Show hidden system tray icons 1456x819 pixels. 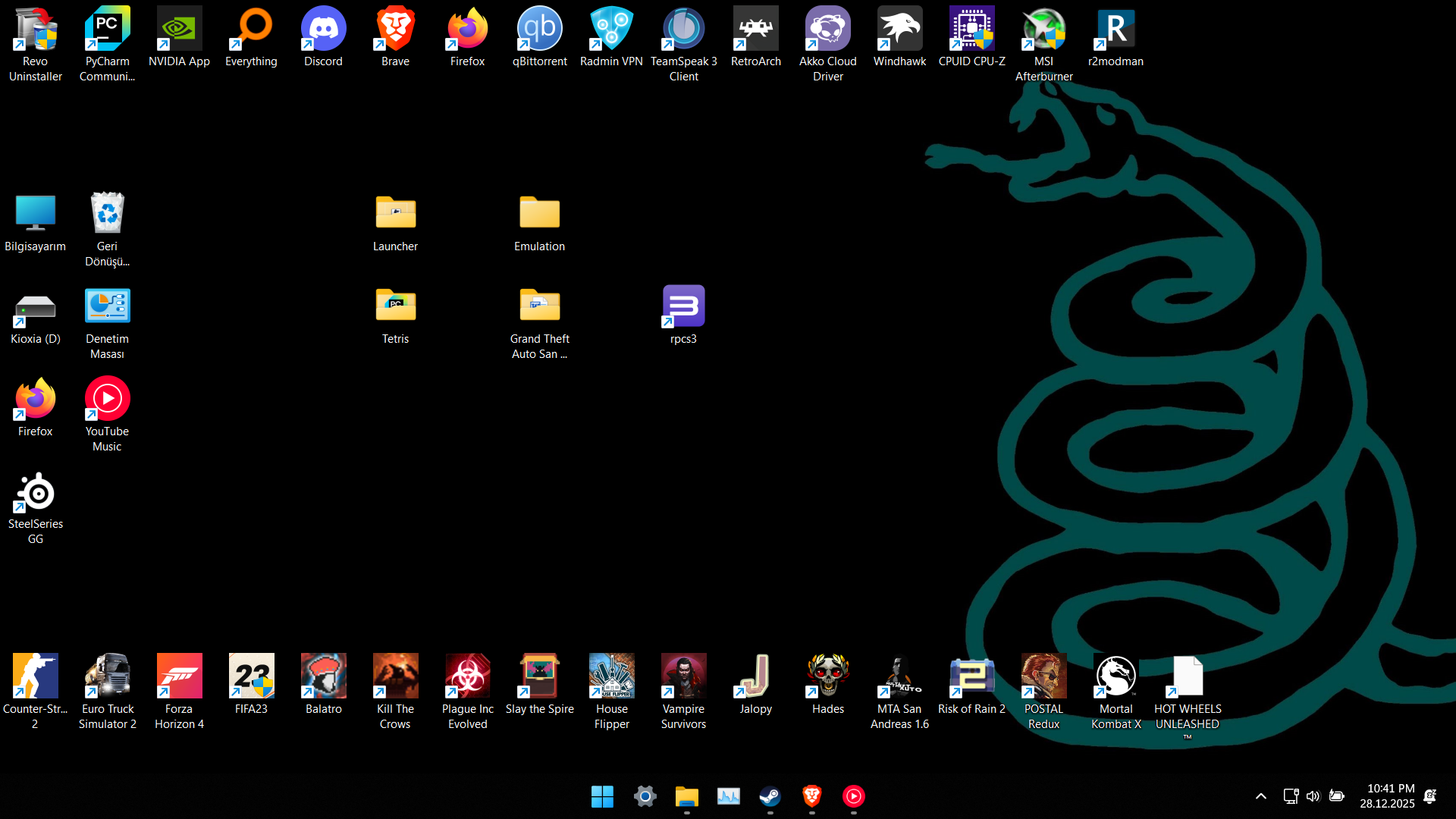point(1260,796)
